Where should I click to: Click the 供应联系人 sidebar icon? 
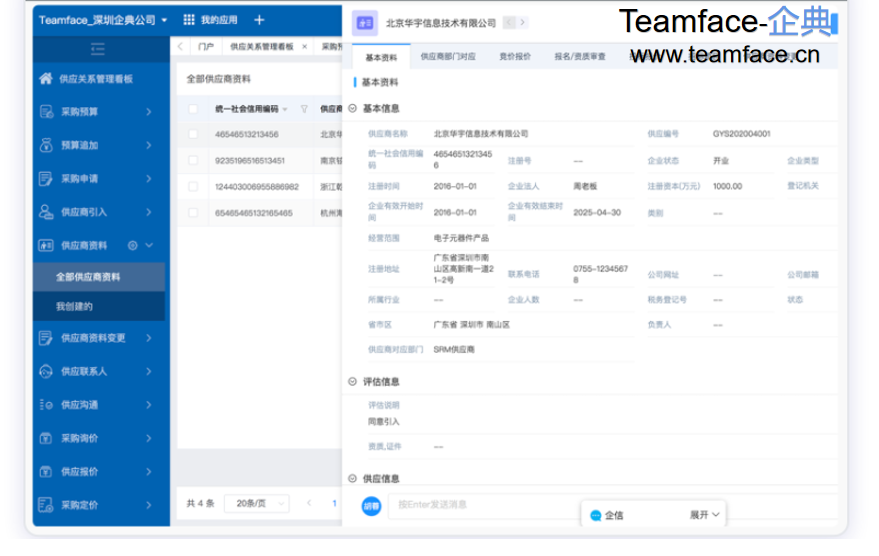pos(46,371)
